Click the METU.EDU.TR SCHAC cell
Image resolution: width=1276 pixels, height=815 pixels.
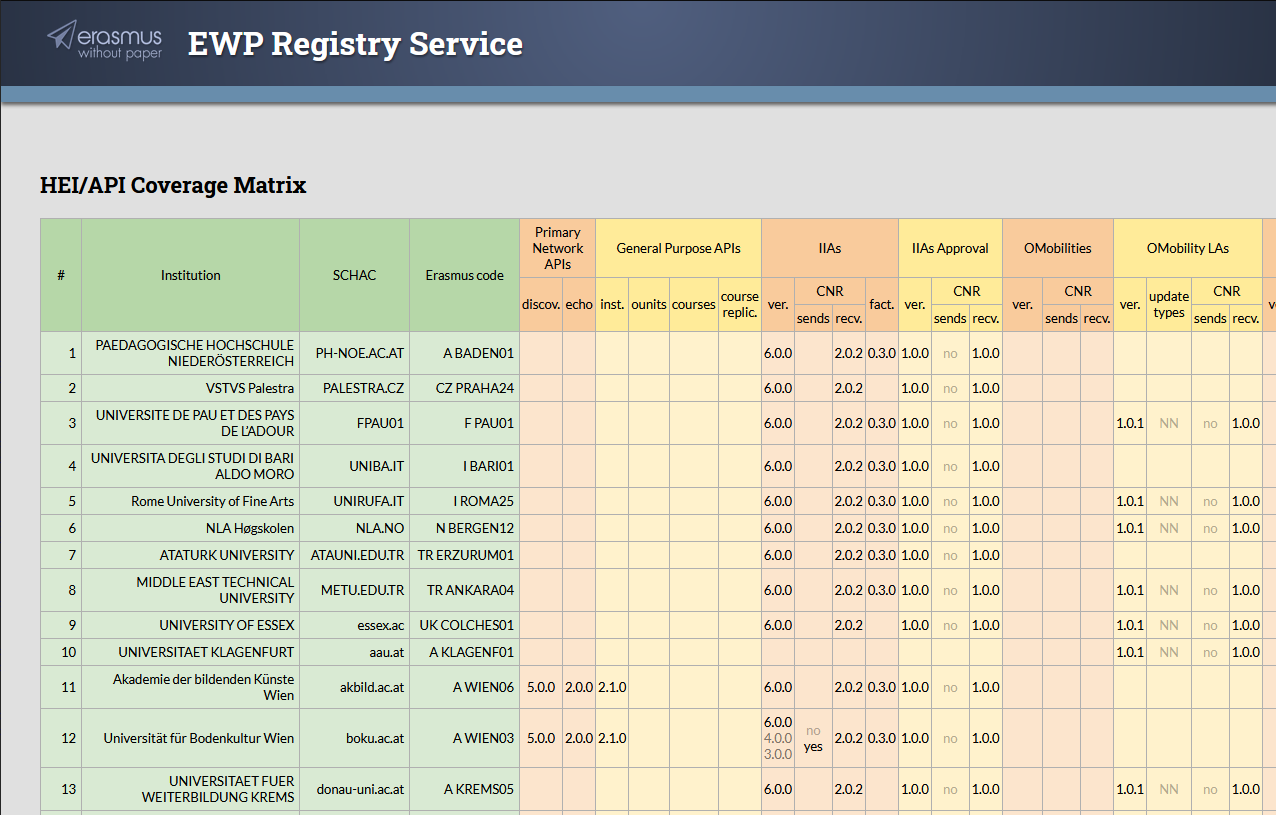(x=354, y=590)
